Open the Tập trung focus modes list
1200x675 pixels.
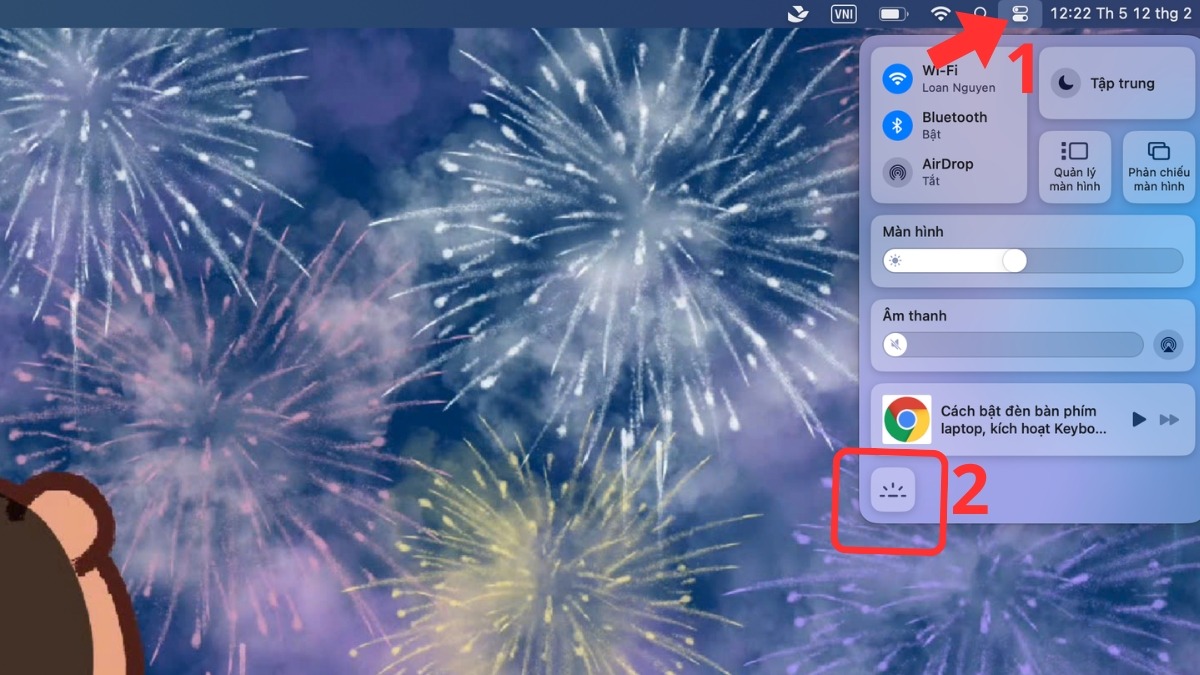tap(1122, 83)
